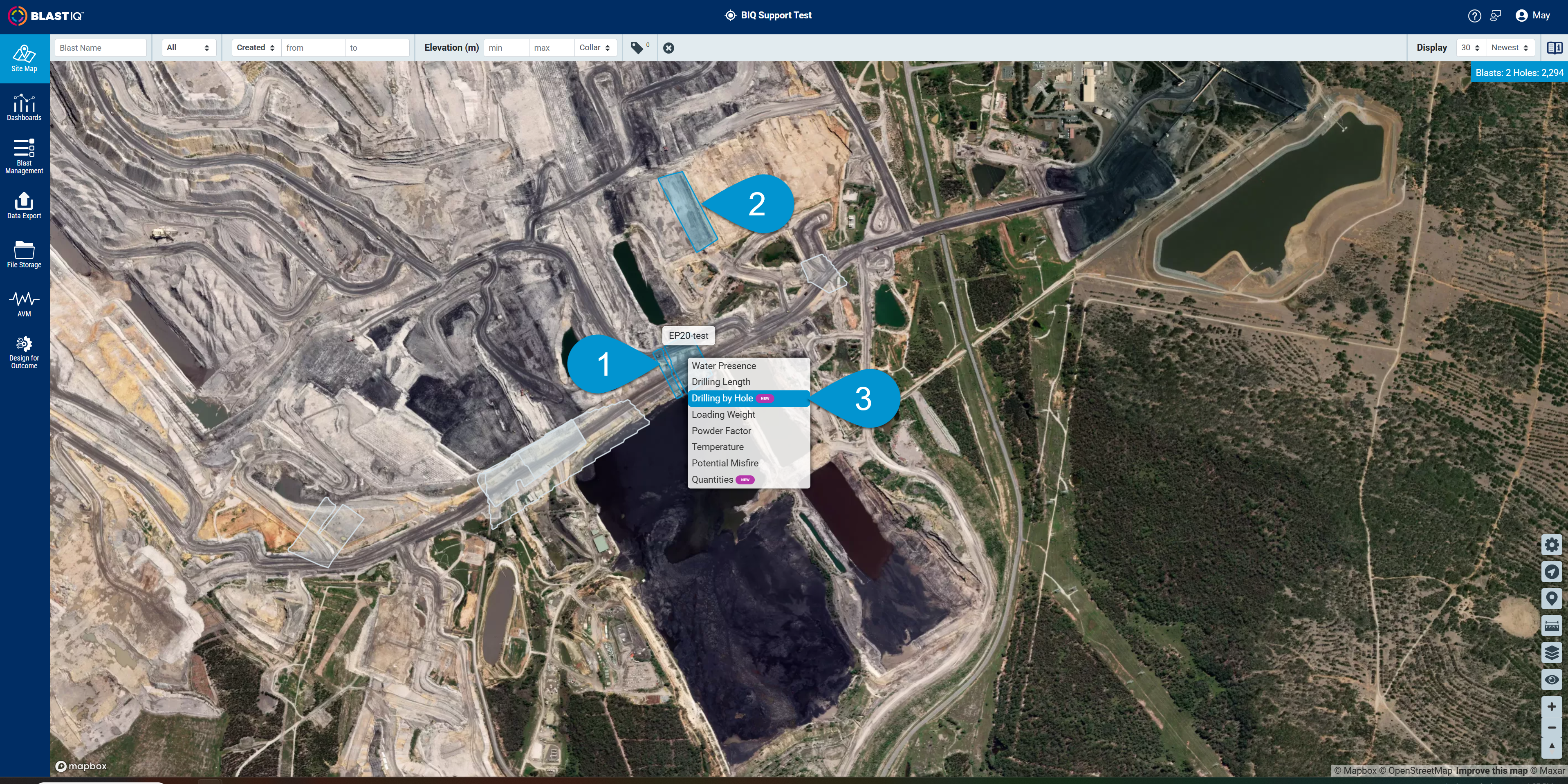Select the ruler measure tool

click(1552, 625)
